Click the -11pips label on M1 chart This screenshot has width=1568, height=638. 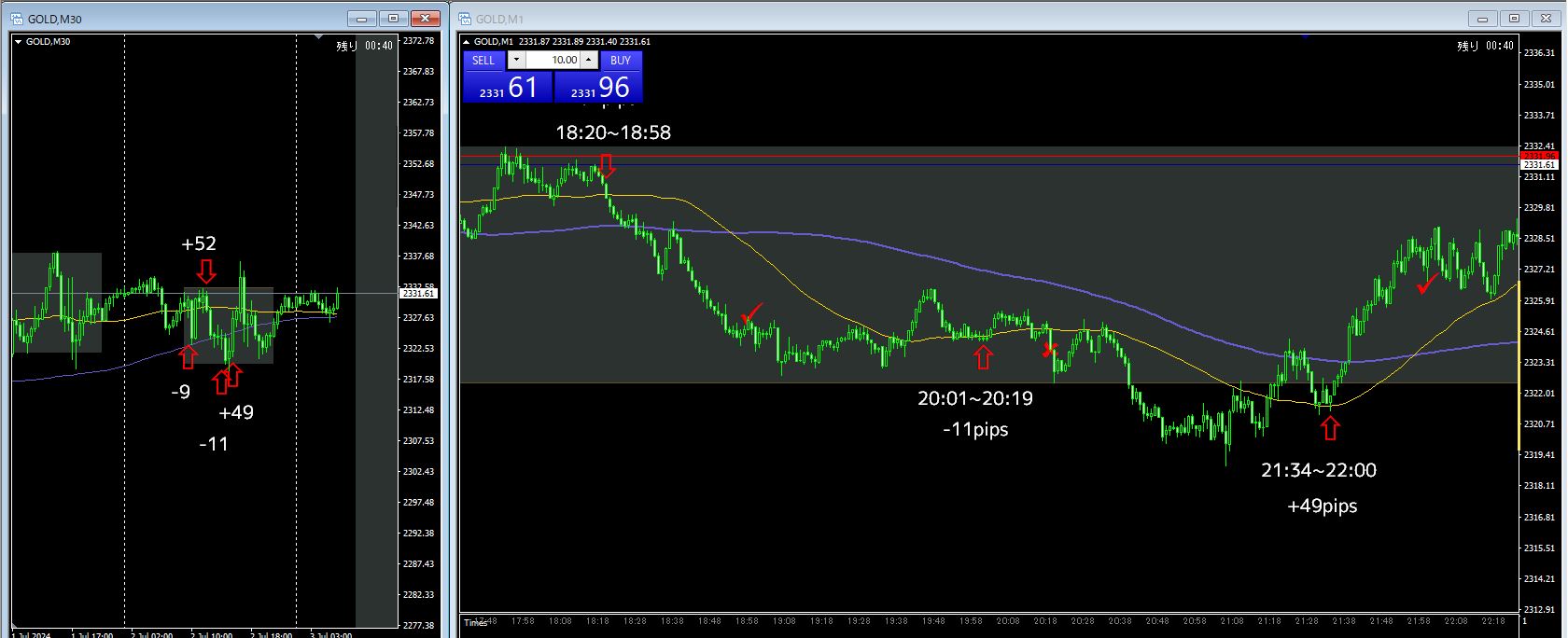pyautogui.click(x=975, y=430)
